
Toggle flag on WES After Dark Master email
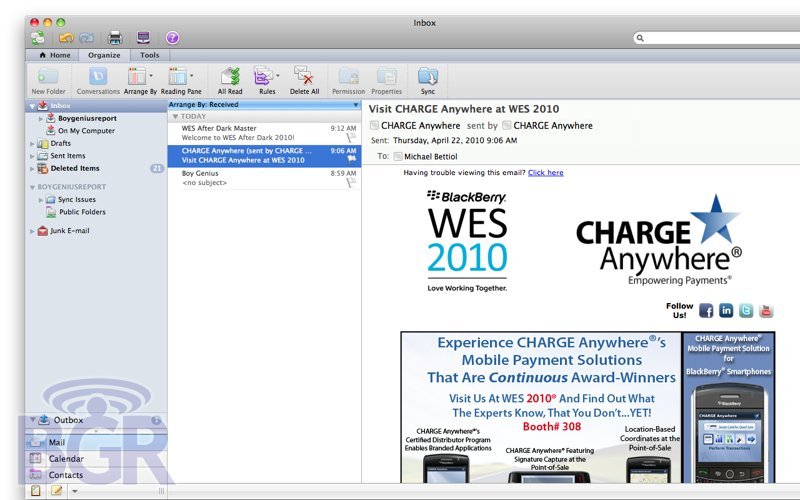click(x=350, y=138)
